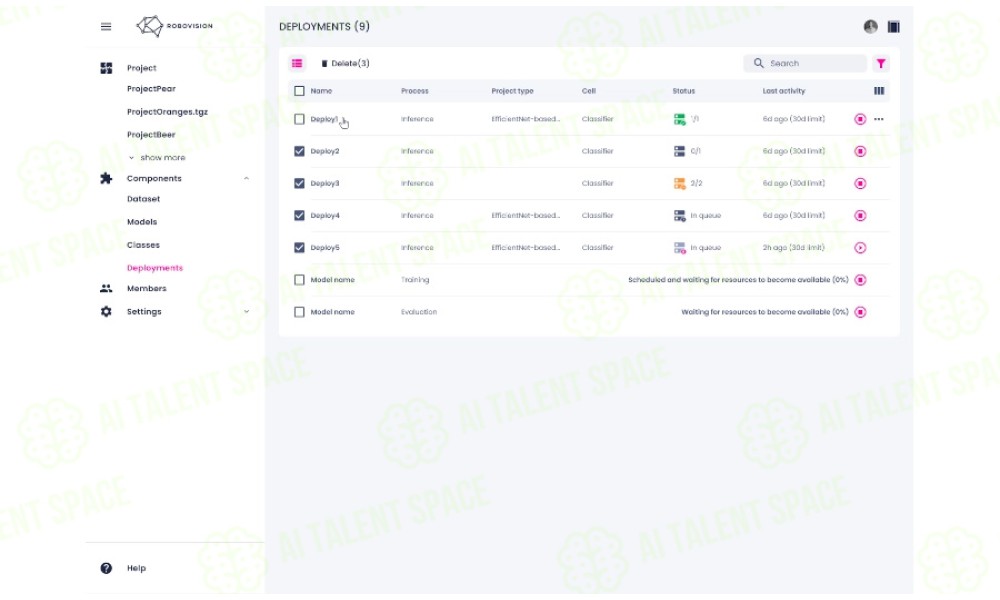
Task: Click Deploy5 '2h ago' last activity
Action: pyautogui.click(x=793, y=247)
